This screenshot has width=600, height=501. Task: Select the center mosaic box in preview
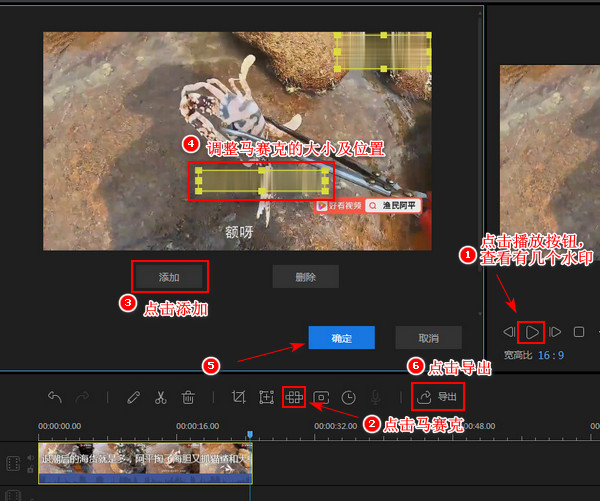pyautogui.click(x=262, y=180)
